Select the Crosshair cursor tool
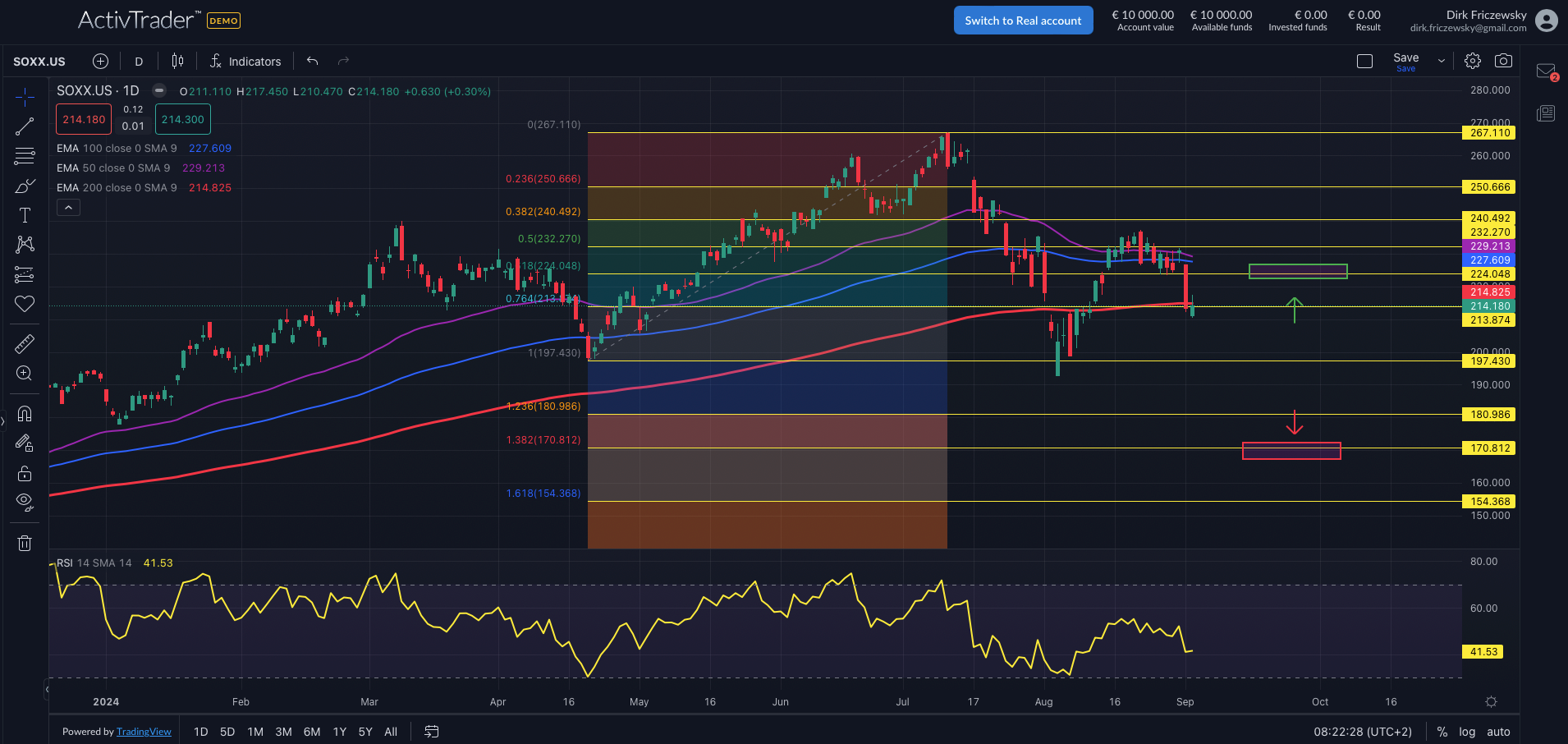Screen dimensions: 1568x744 point(25,97)
